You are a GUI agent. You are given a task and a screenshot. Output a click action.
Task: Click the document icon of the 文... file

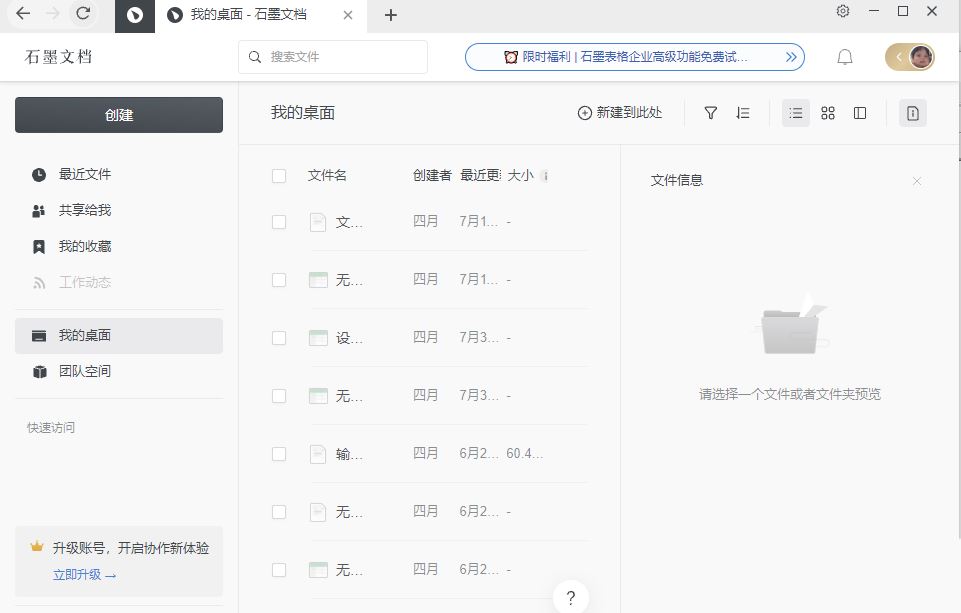pyautogui.click(x=318, y=222)
